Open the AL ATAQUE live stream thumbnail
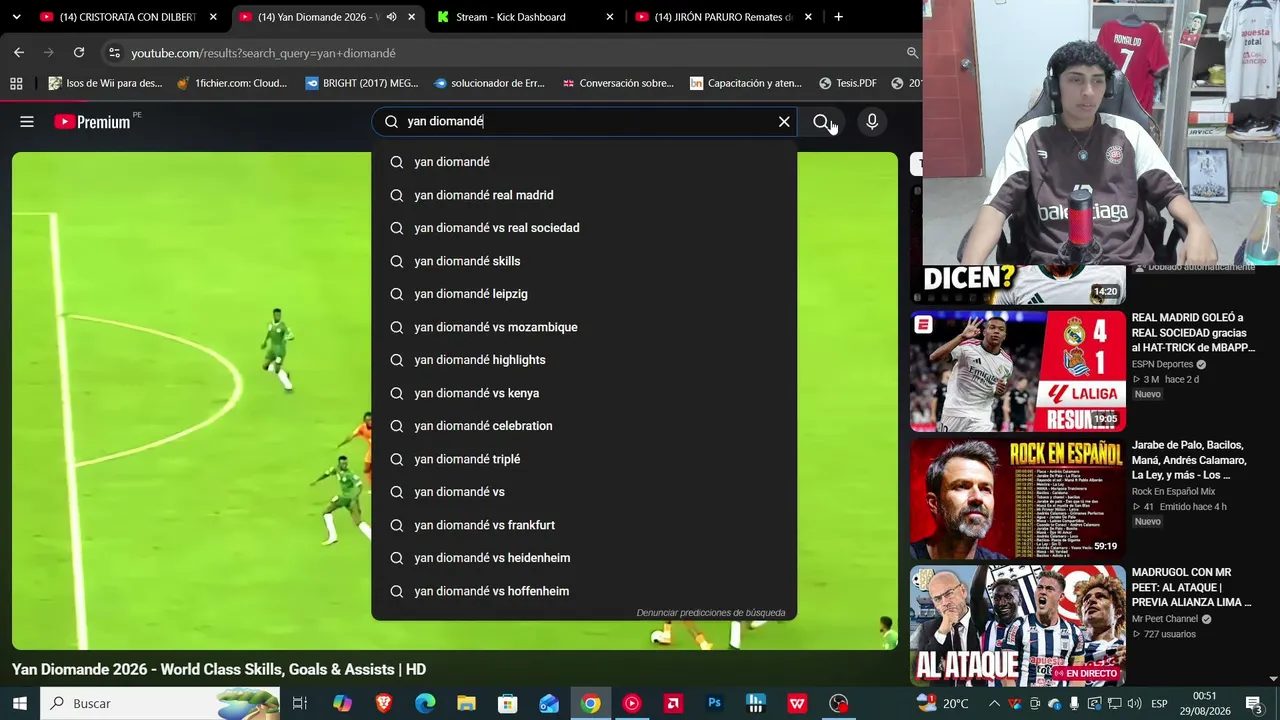1280x720 pixels. (x=1018, y=626)
